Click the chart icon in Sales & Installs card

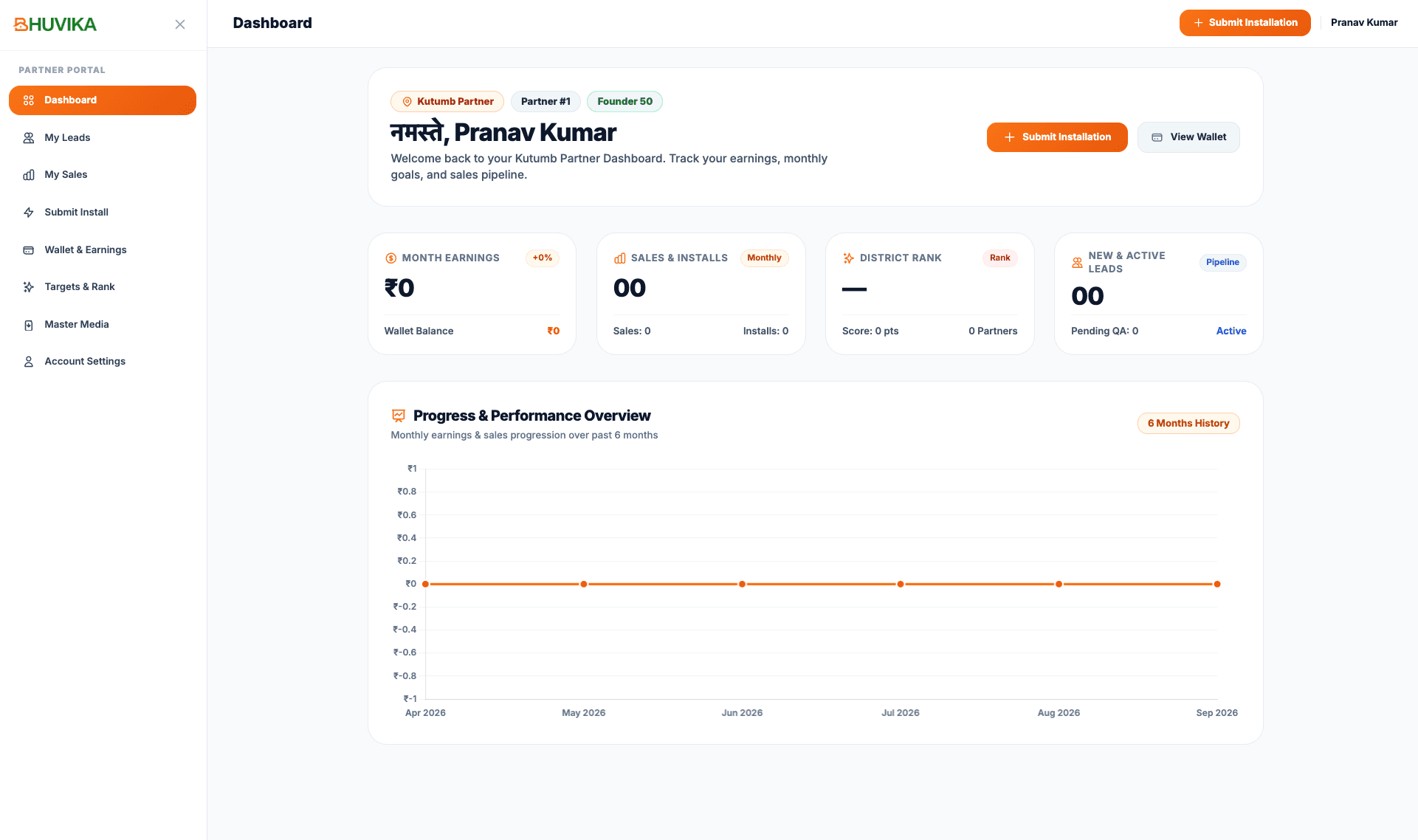point(620,258)
